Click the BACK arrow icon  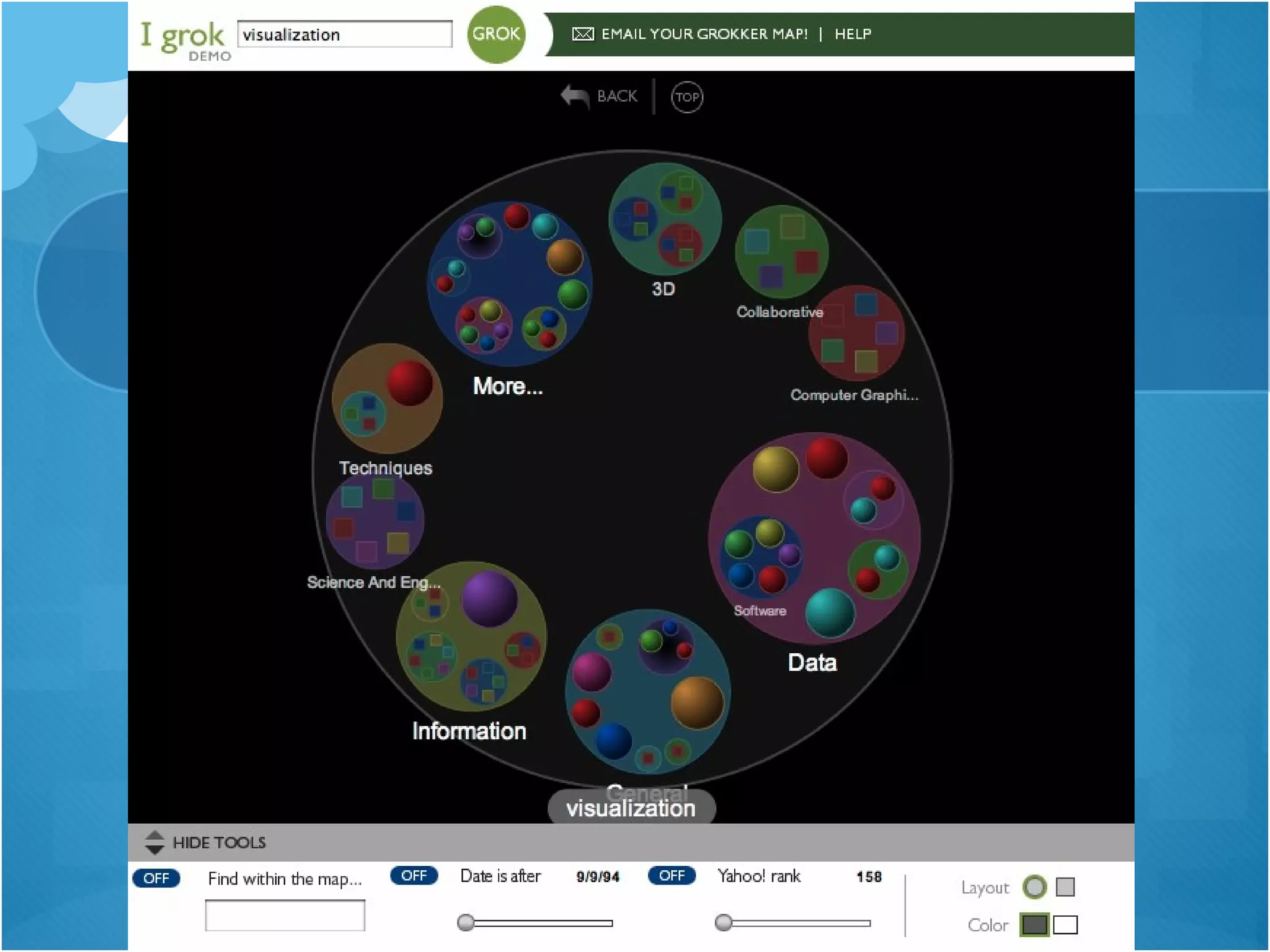pyautogui.click(x=574, y=96)
